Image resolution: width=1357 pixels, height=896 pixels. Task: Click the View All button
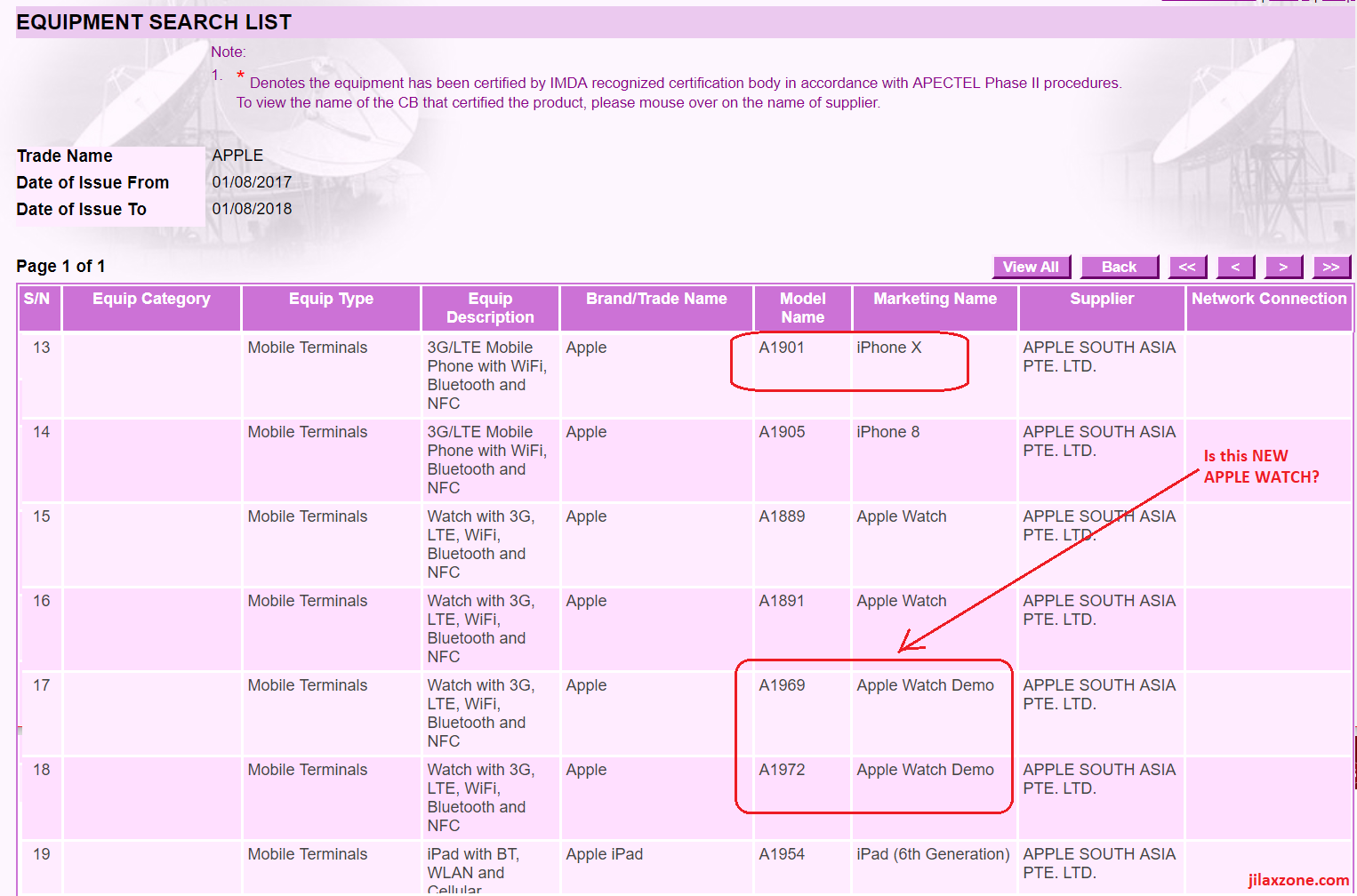(1031, 267)
